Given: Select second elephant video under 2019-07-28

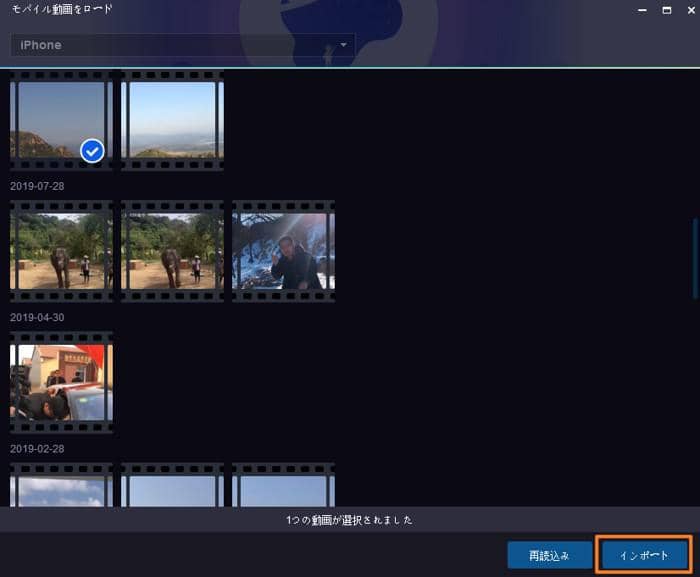Looking at the screenshot, I should coord(172,251).
